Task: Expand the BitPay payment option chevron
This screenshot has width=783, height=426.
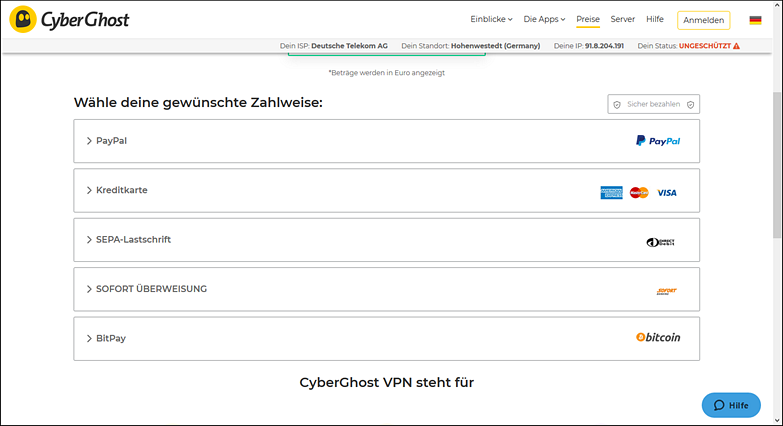Action: (89, 339)
